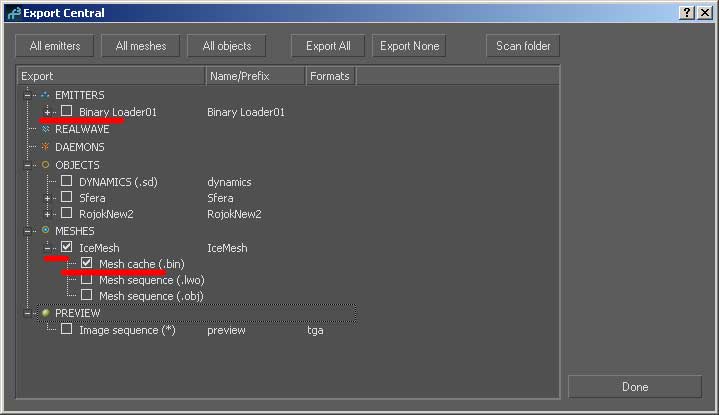Uncheck the Mesh cache (.bin) option
Viewport: 719px width, 415px height.
pyautogui.click(x=87, y=263)
